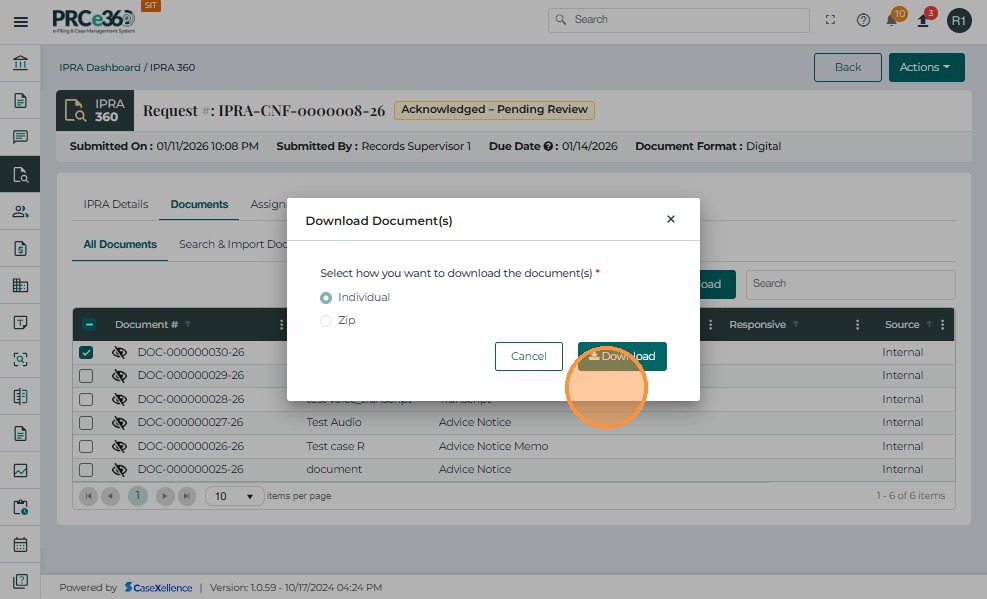Switch to the IPRA Details tab
This screenshot has width=987, height=599.
pyautogui.click(x=116, y=204)
